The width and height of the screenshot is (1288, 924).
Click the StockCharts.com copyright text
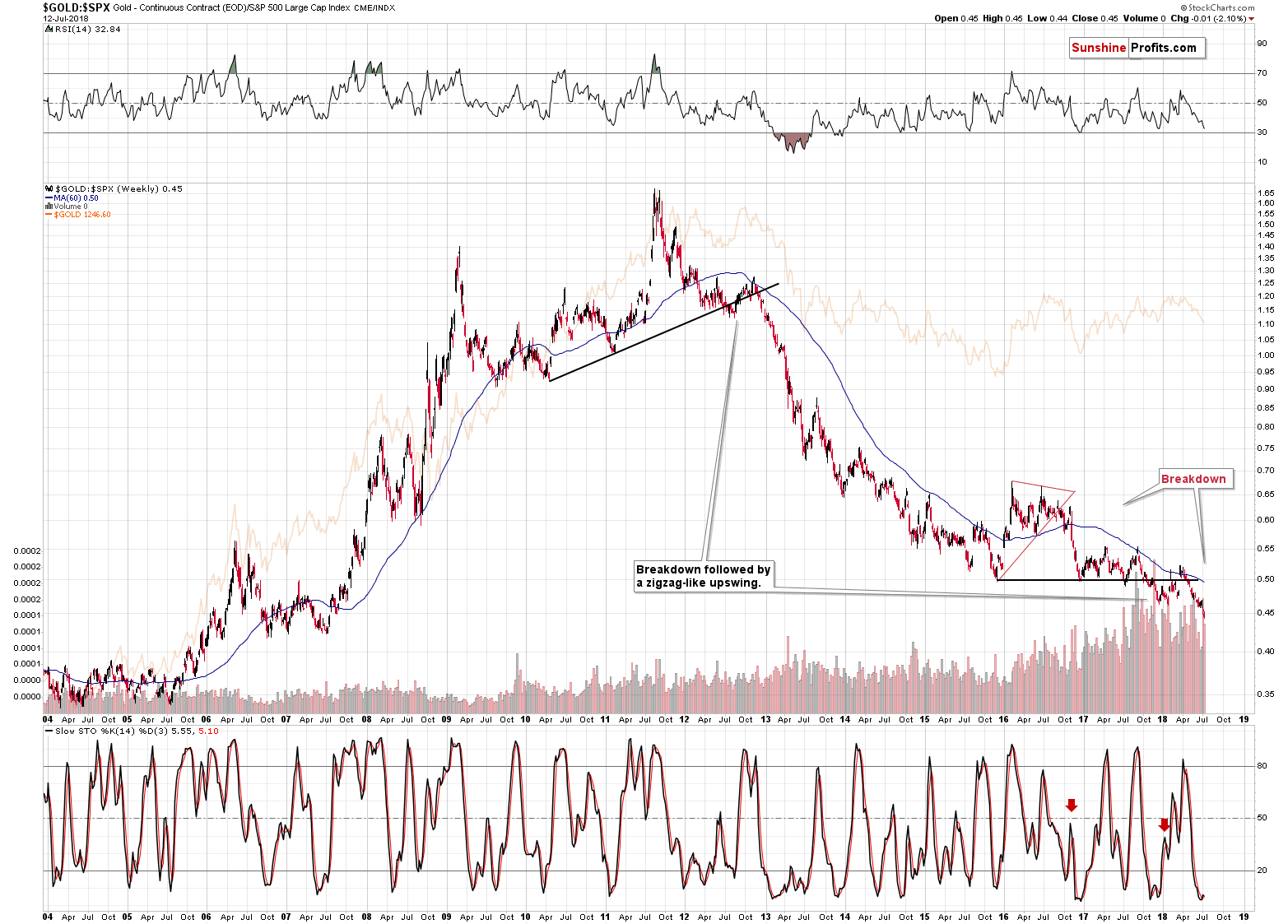pyautogui.click(x=1217, y=7)
